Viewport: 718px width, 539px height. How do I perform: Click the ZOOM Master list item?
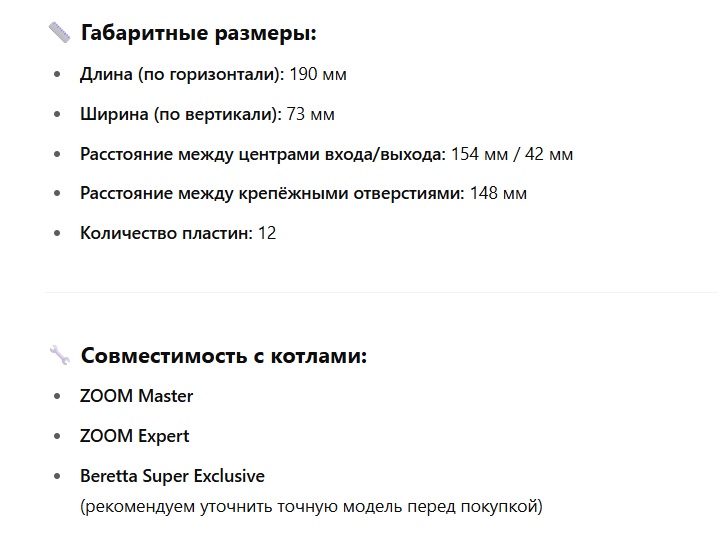(136, 396)
